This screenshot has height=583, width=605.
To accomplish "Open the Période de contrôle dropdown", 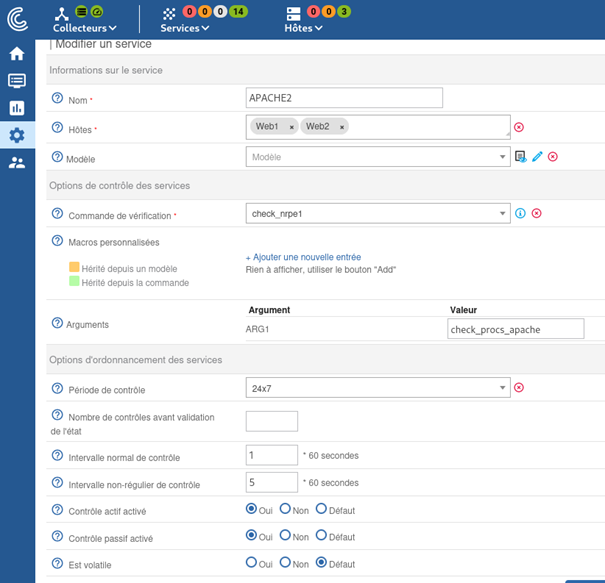I will [377, 388].
